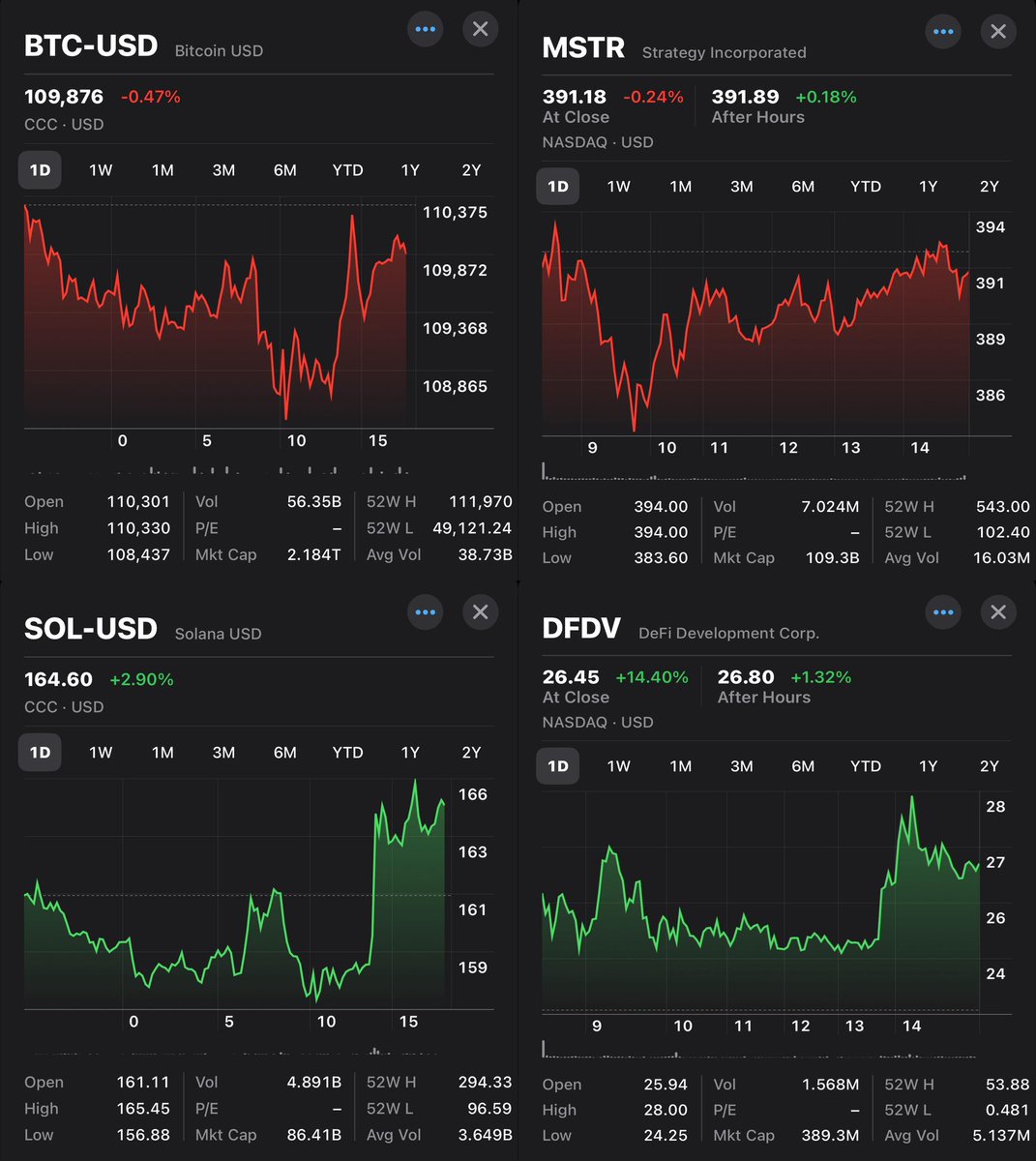1036x1161 pixels.
Task: Select YTD range on SOL-USD chart
Action: 347,752
